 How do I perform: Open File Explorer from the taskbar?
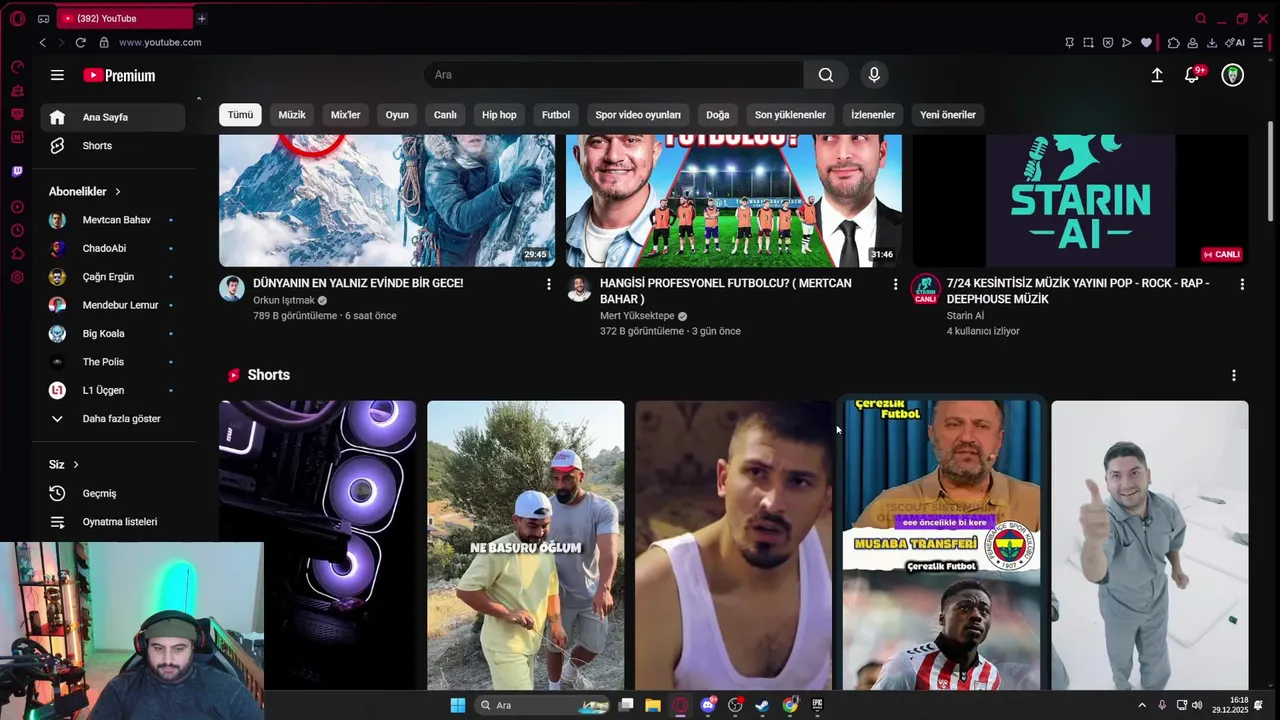coord(653,705)
